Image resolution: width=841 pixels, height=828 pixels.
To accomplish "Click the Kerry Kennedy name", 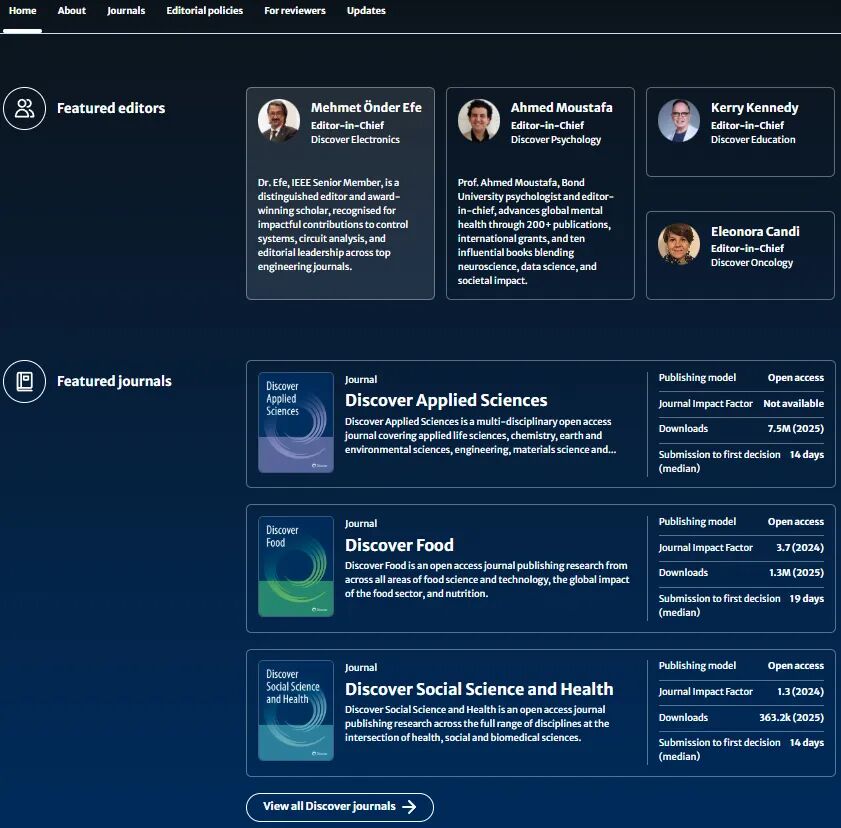I will (755, 108).
